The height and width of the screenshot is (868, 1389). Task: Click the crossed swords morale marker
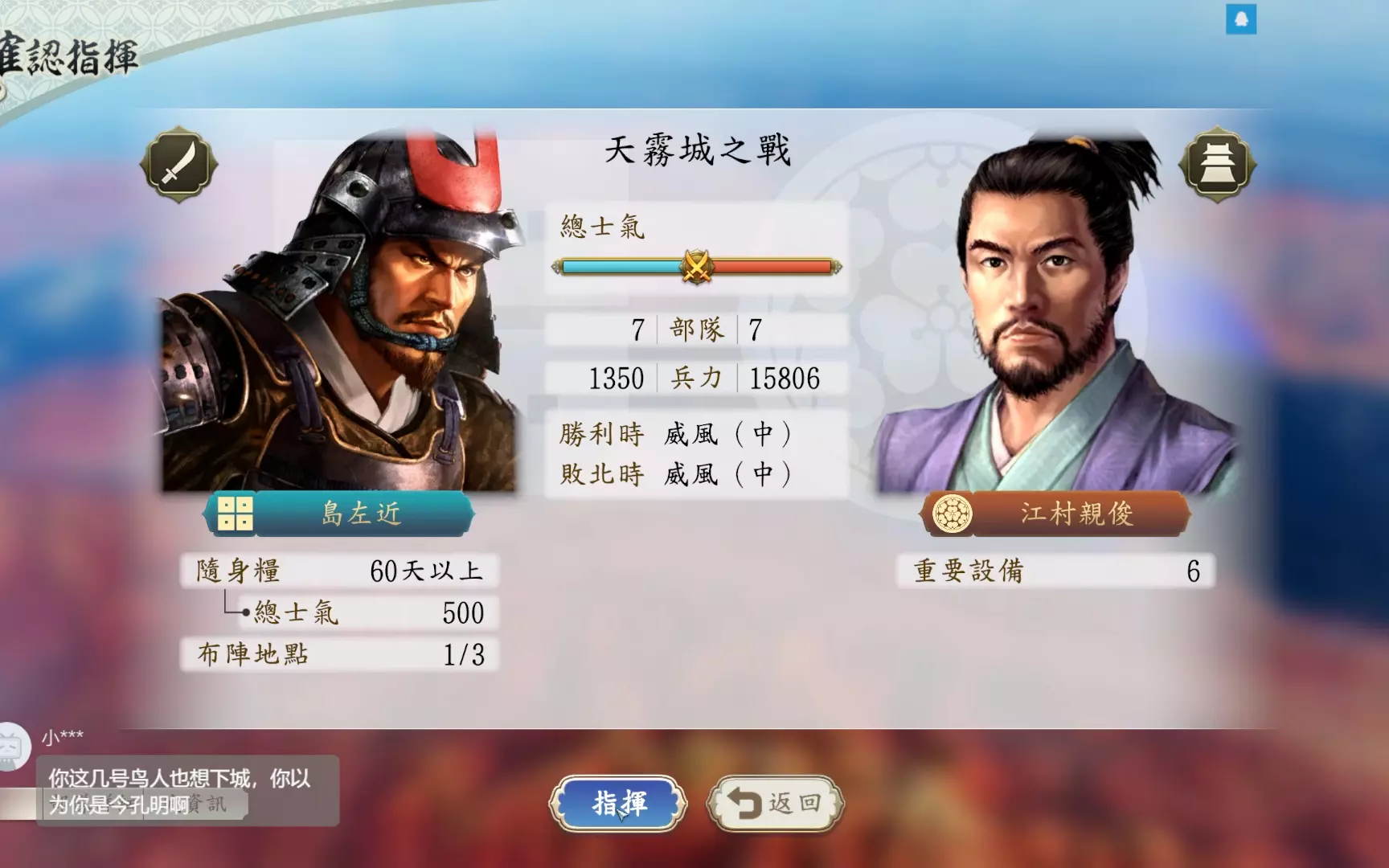click(x=696, y=266)
